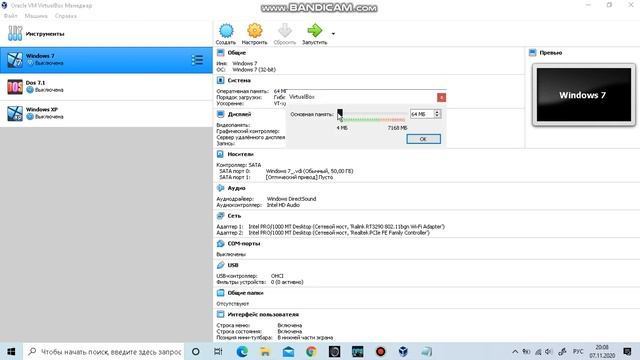Open the Справка menu
640x360 pixels.
pos(65,16)
